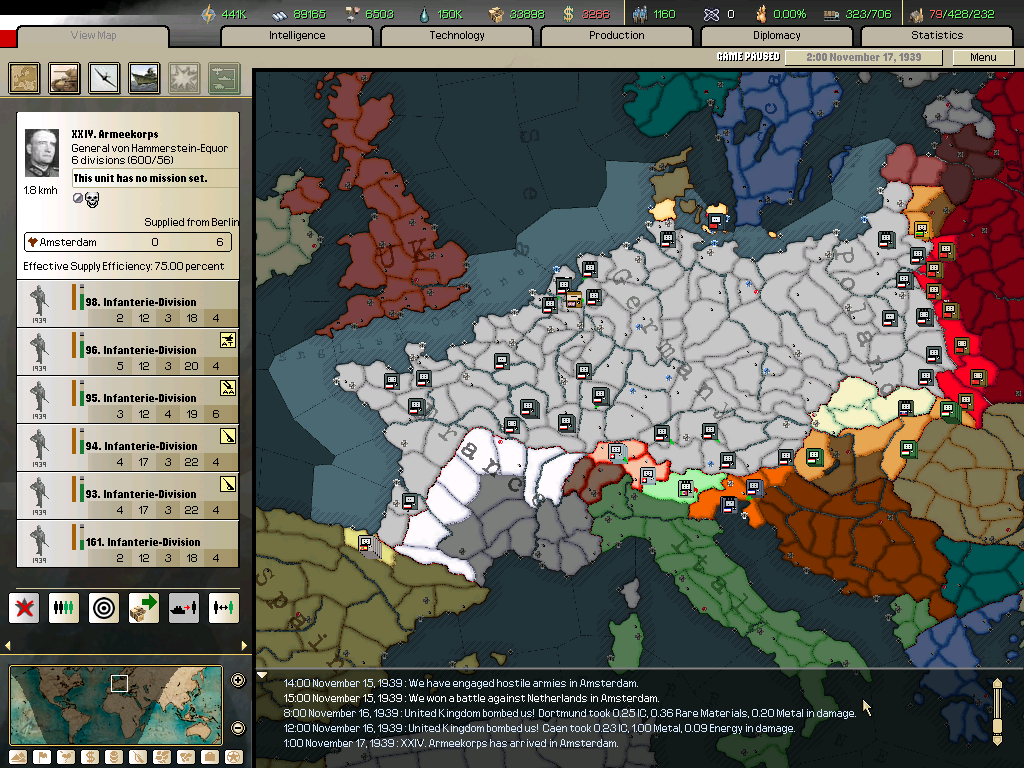Click log entry about Dortmund being bombed
The width and height of the screenshot is (1024, 768).
tap(569, 713)
